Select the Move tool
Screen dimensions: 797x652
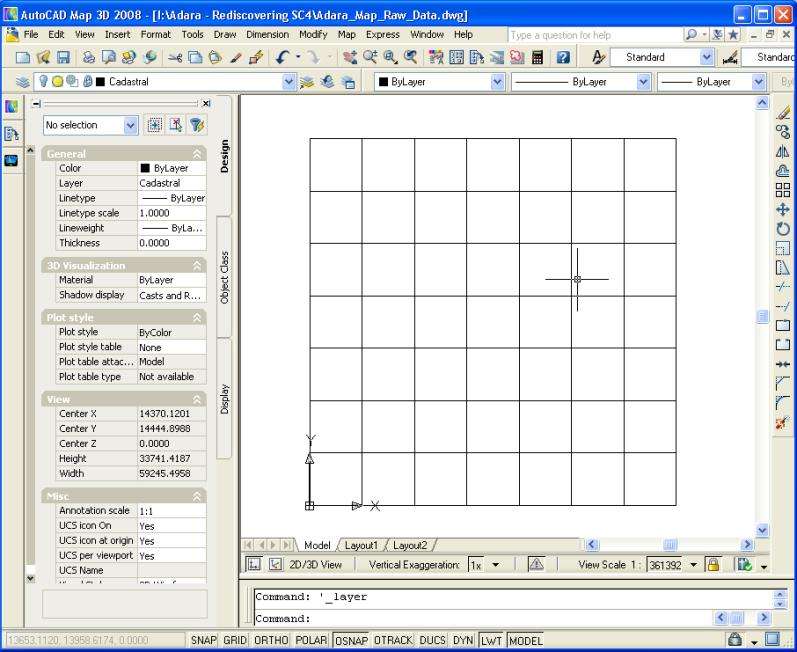click(x=783, y=210)
